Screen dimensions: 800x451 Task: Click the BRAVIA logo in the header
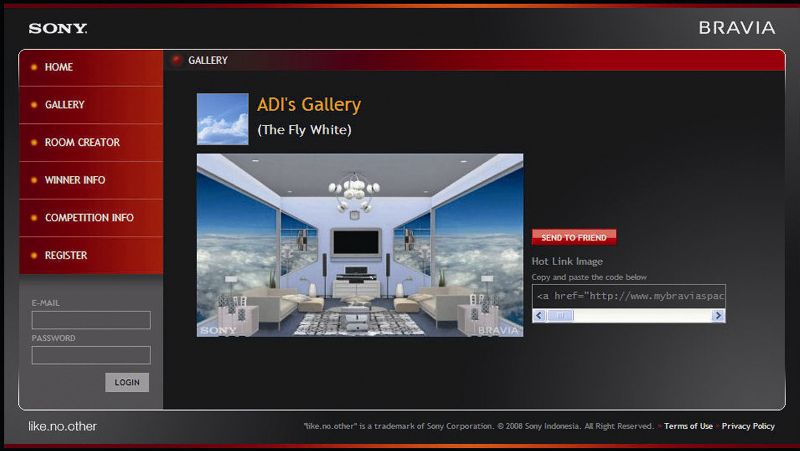point(737,28)
